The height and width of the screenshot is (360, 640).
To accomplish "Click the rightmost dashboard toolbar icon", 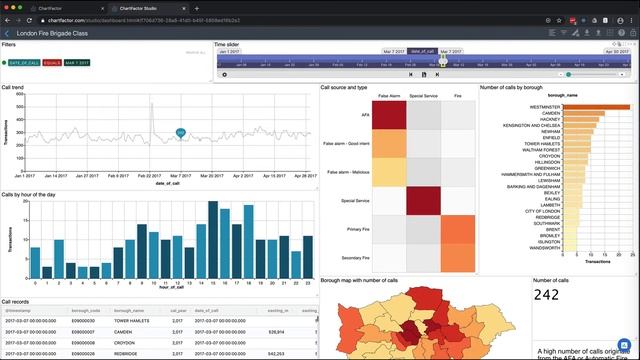I will click(x=633, y=33).
